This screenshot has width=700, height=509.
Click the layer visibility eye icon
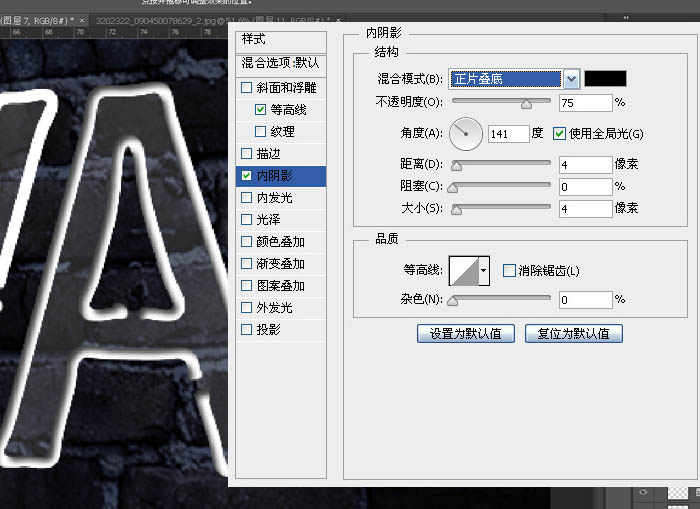(645, 493)
